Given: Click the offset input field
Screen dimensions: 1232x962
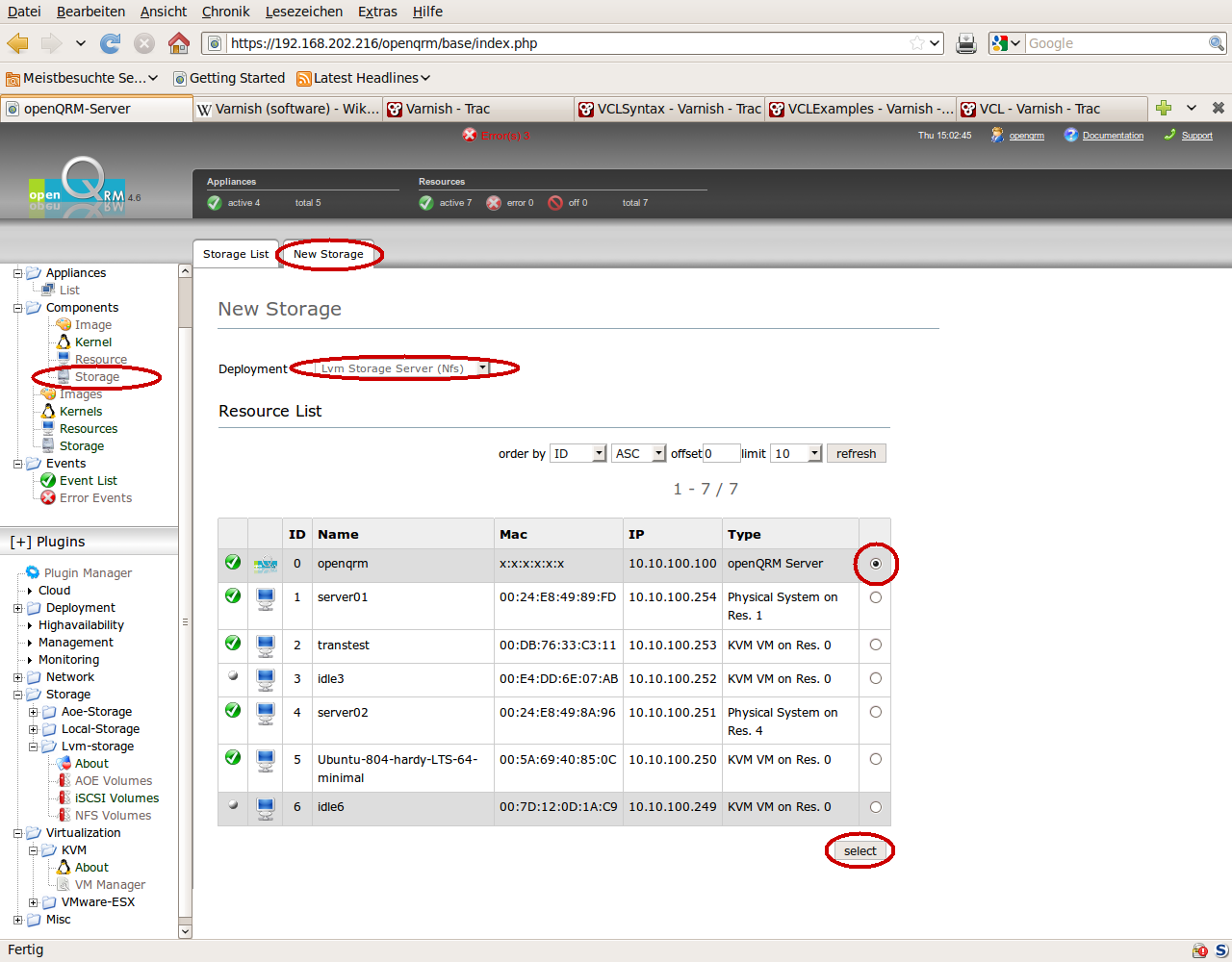Looking at the screenshot, I should pos(721,454).
